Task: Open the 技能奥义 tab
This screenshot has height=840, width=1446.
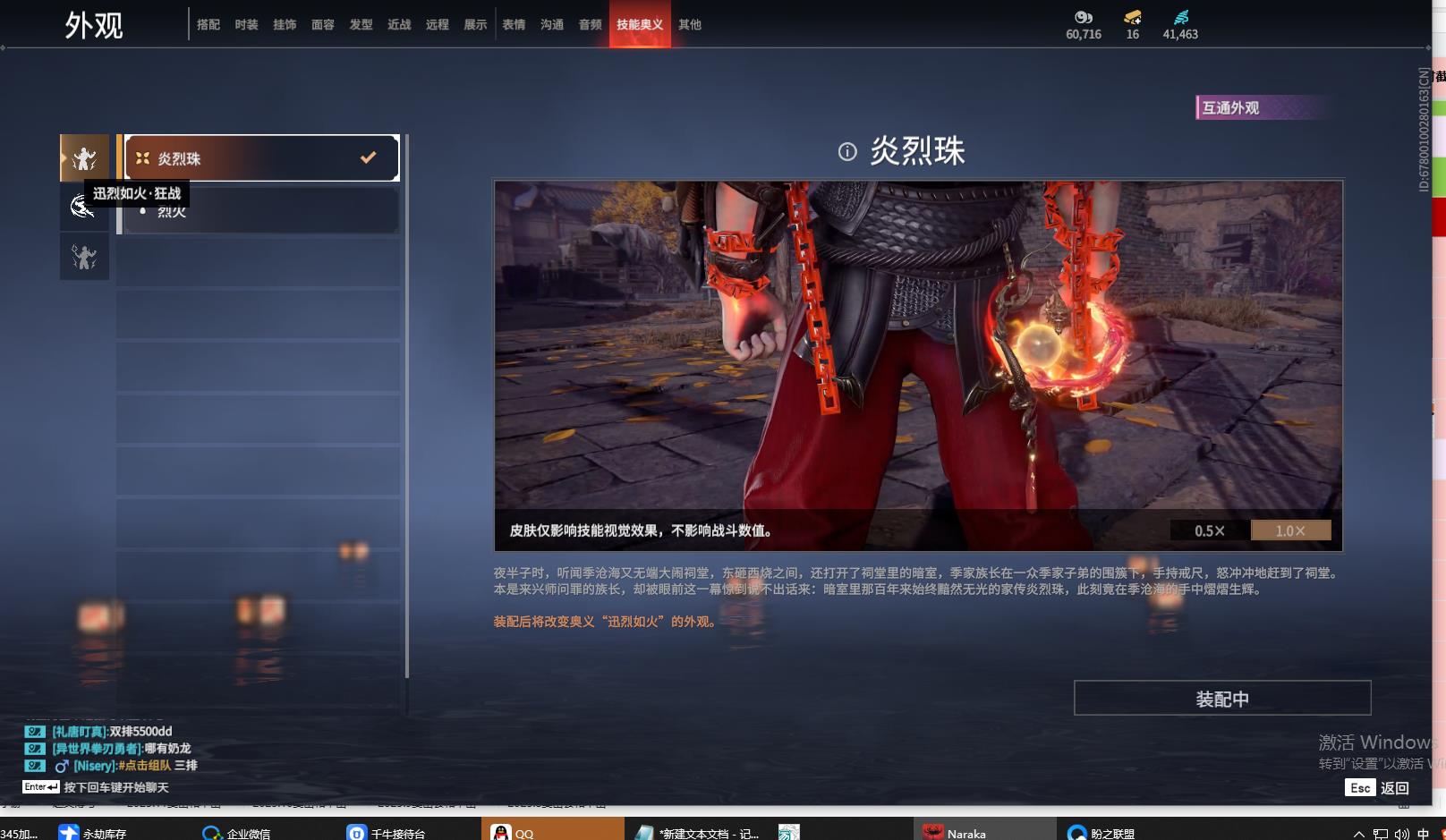Action: click(x=640, y=25)
